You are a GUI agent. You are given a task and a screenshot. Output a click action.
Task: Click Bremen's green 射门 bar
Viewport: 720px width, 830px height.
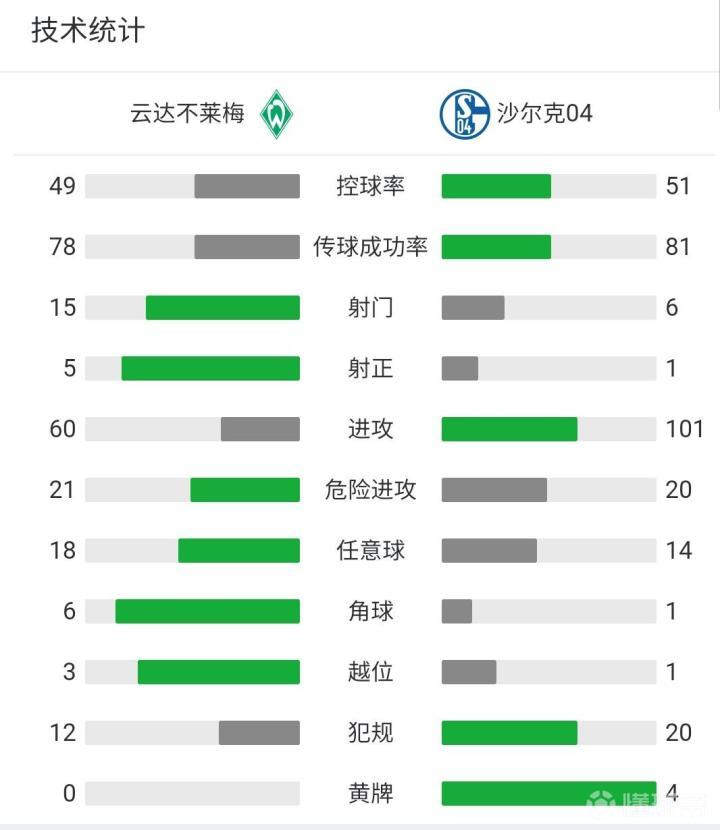pos(223,308)
